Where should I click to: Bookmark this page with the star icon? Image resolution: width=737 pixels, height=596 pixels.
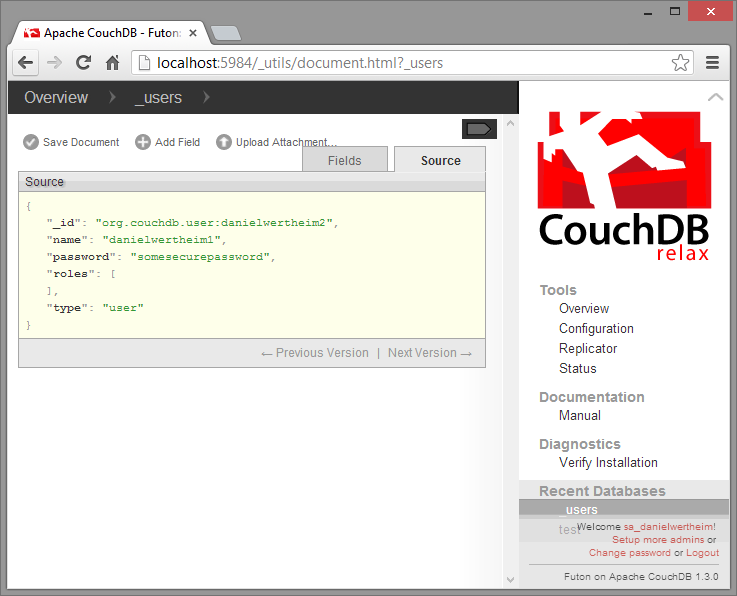coord(680,63)
